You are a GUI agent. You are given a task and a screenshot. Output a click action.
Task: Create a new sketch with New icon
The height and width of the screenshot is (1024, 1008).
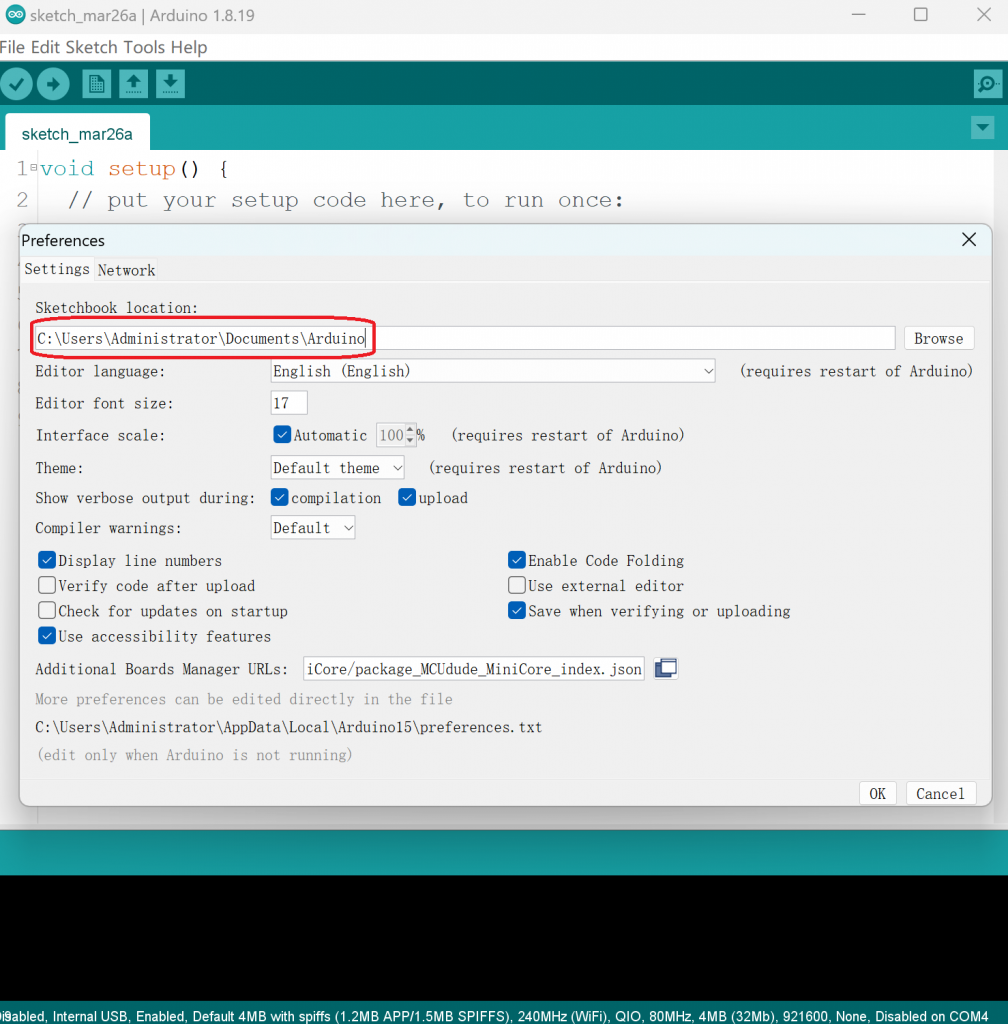96,84
